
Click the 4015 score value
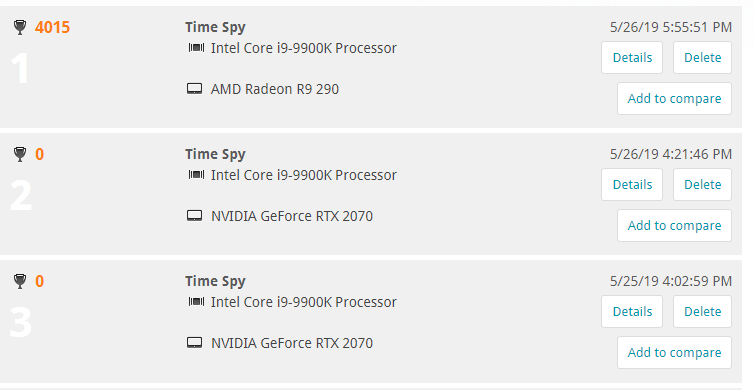52,27
